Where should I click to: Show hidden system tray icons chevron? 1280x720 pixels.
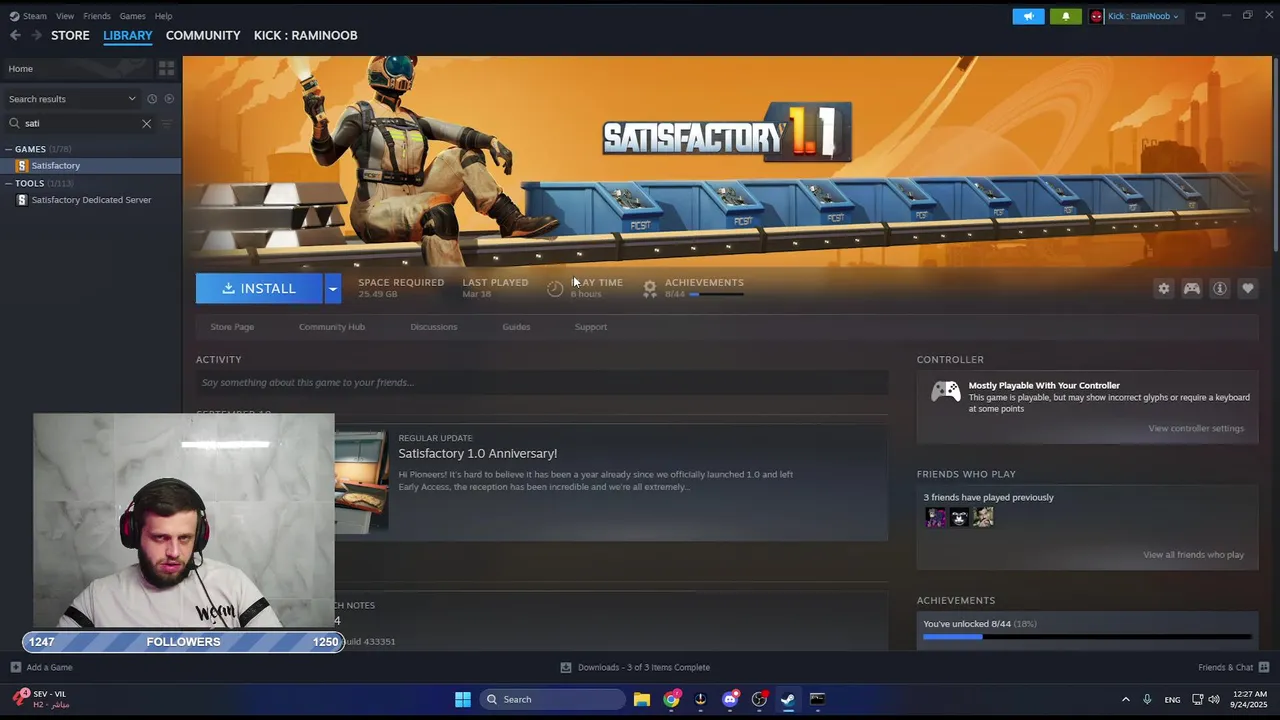click(1126, 699)
